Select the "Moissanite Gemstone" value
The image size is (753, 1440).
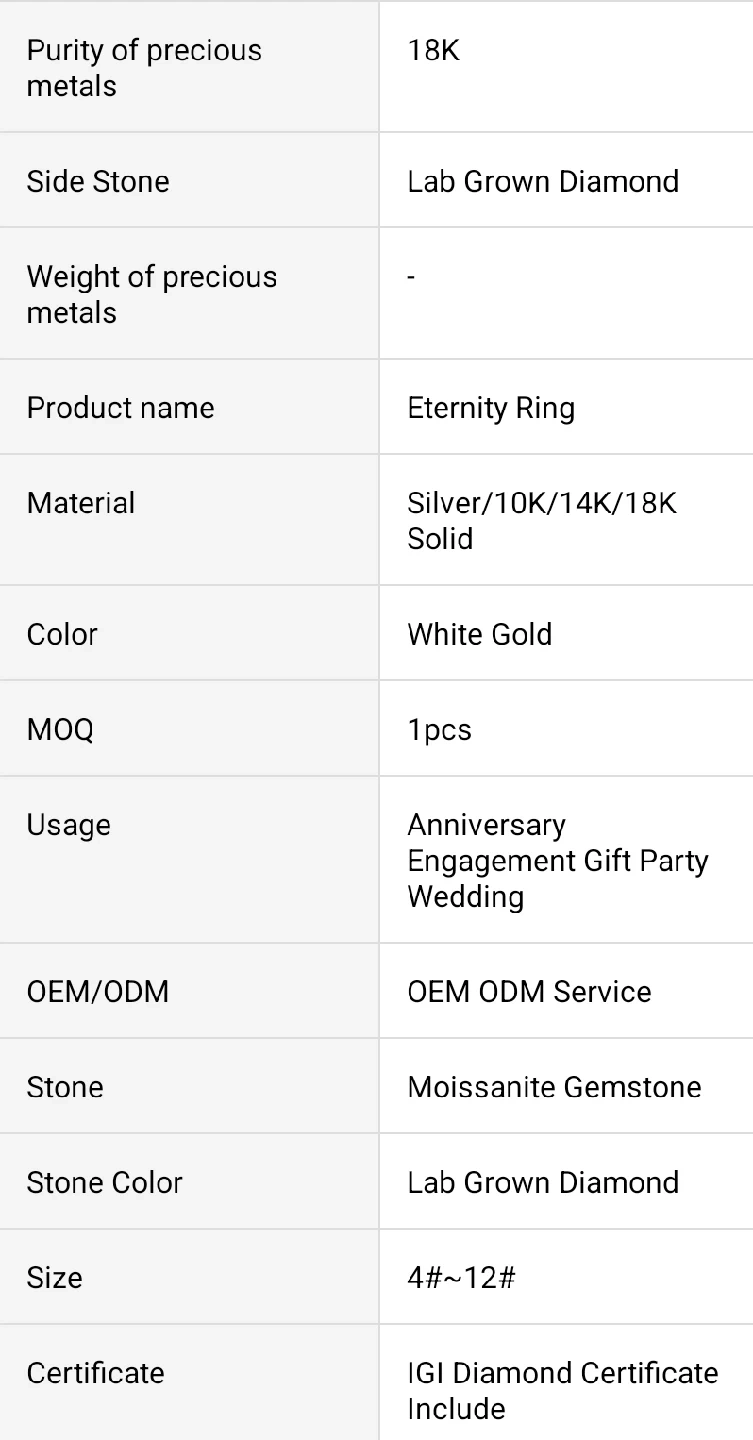(x=554, y=1087)
